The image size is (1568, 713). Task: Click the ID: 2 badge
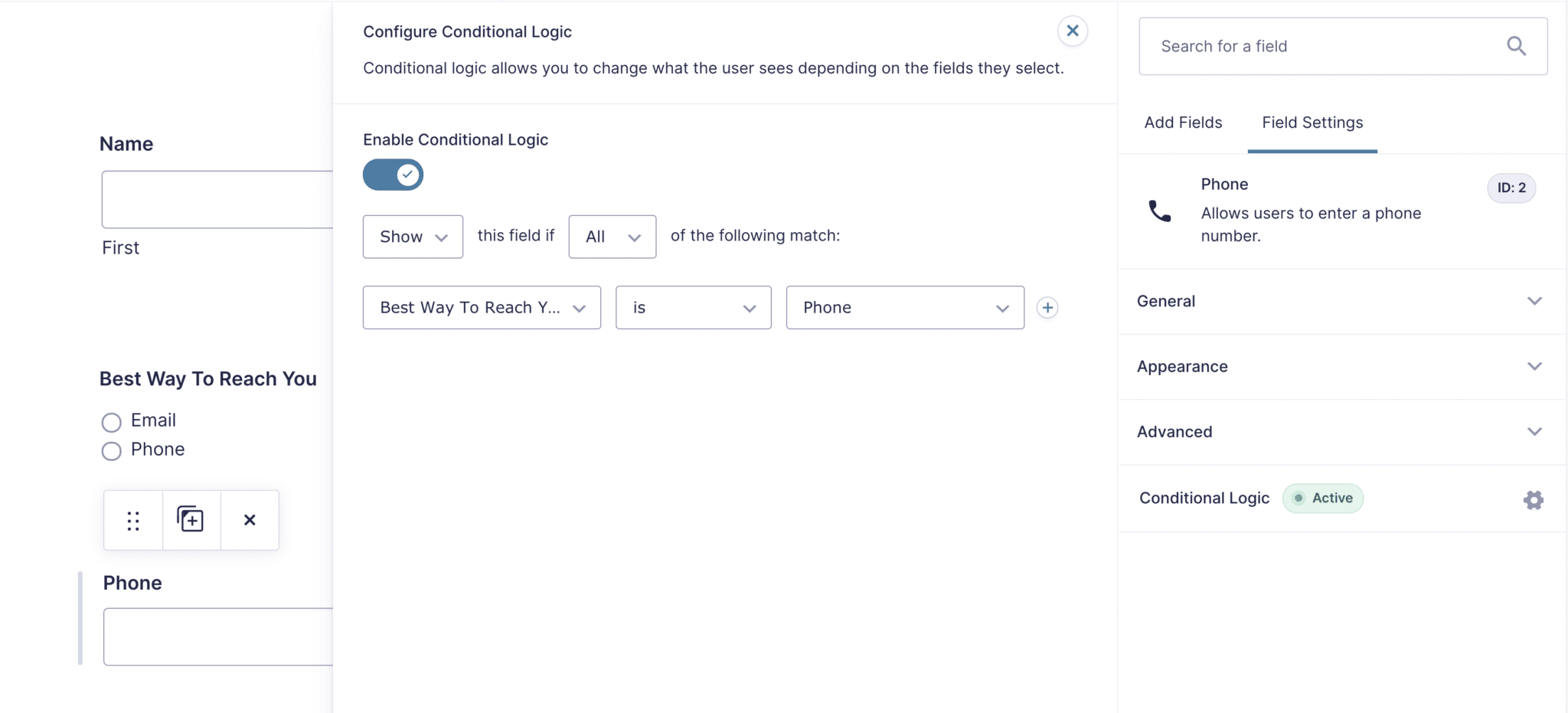[x=1511, y=188]
